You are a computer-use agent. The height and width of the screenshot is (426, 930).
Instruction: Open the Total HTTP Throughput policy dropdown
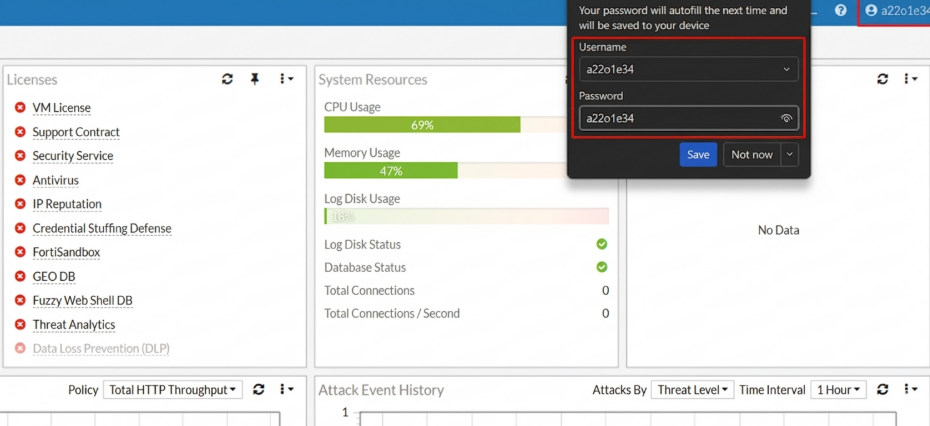tap(173, 390)
